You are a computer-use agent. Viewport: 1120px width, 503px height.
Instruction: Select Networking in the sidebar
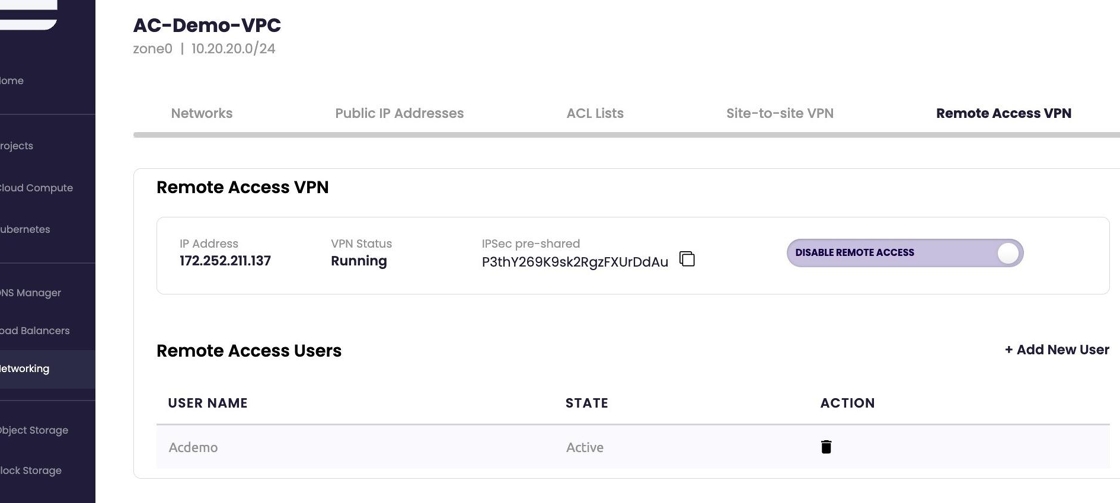(x=26, y=369)
